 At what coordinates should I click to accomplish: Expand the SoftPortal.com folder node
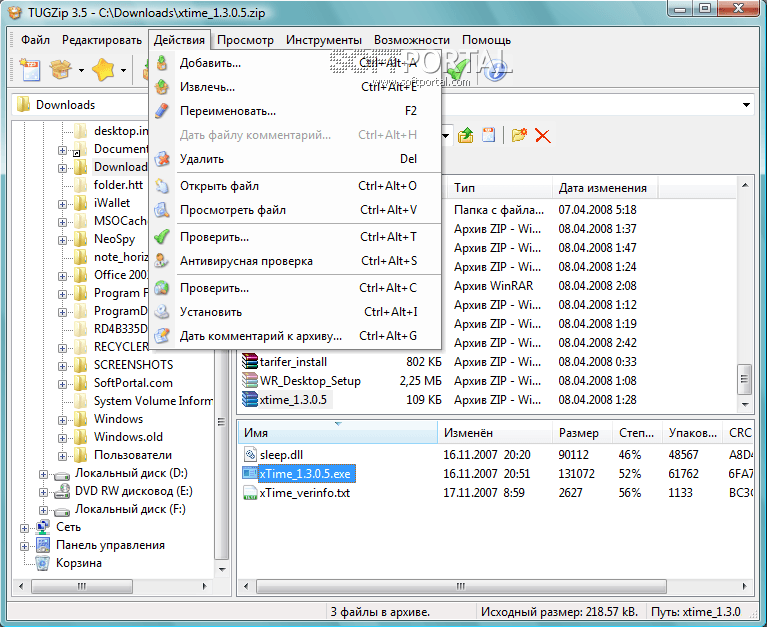tap(62, 384)
